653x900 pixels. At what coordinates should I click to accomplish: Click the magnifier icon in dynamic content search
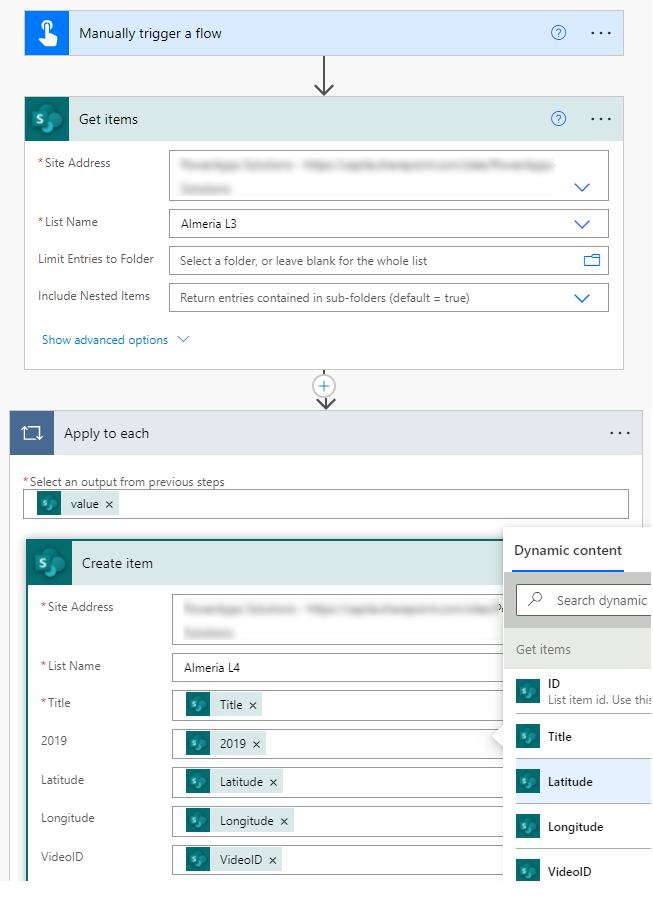(535, 599)
